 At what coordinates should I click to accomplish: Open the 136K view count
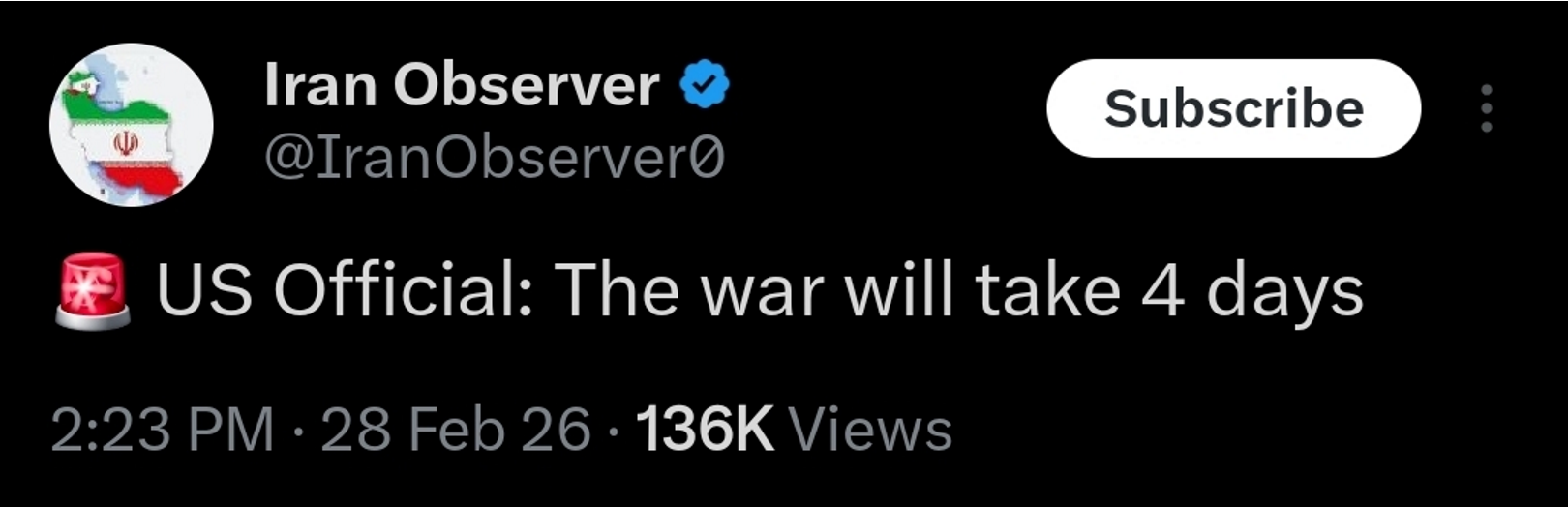tap(705, 430)
